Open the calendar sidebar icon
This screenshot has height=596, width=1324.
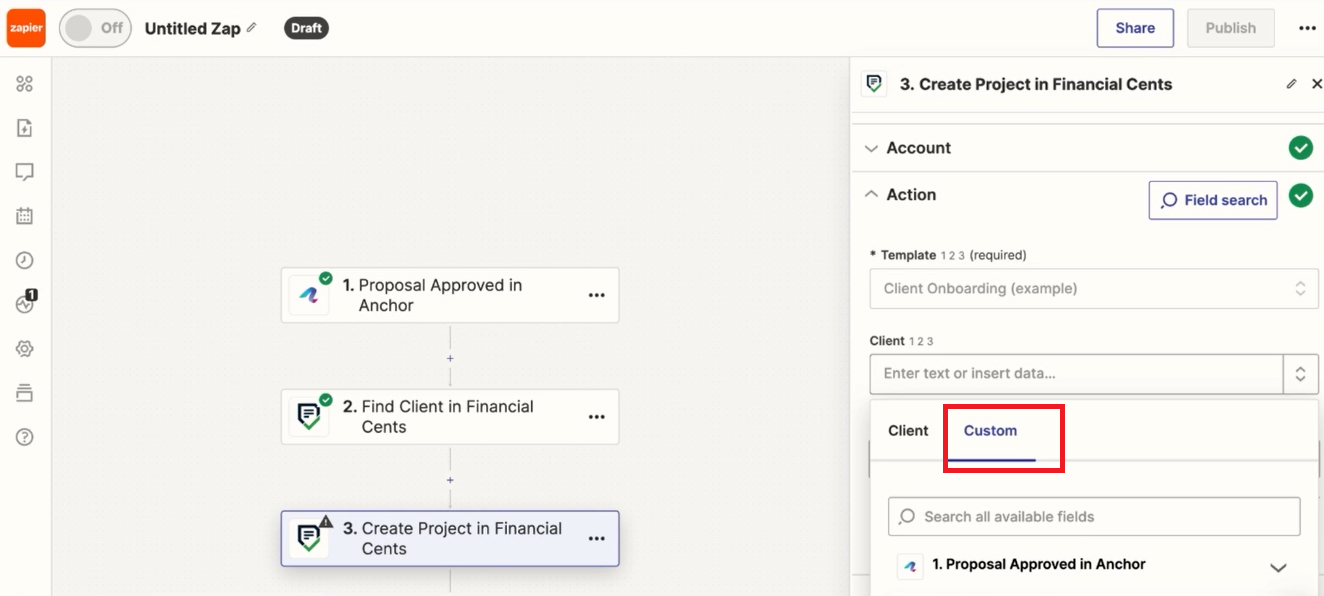pyautogui.click(x=25, y=216)
